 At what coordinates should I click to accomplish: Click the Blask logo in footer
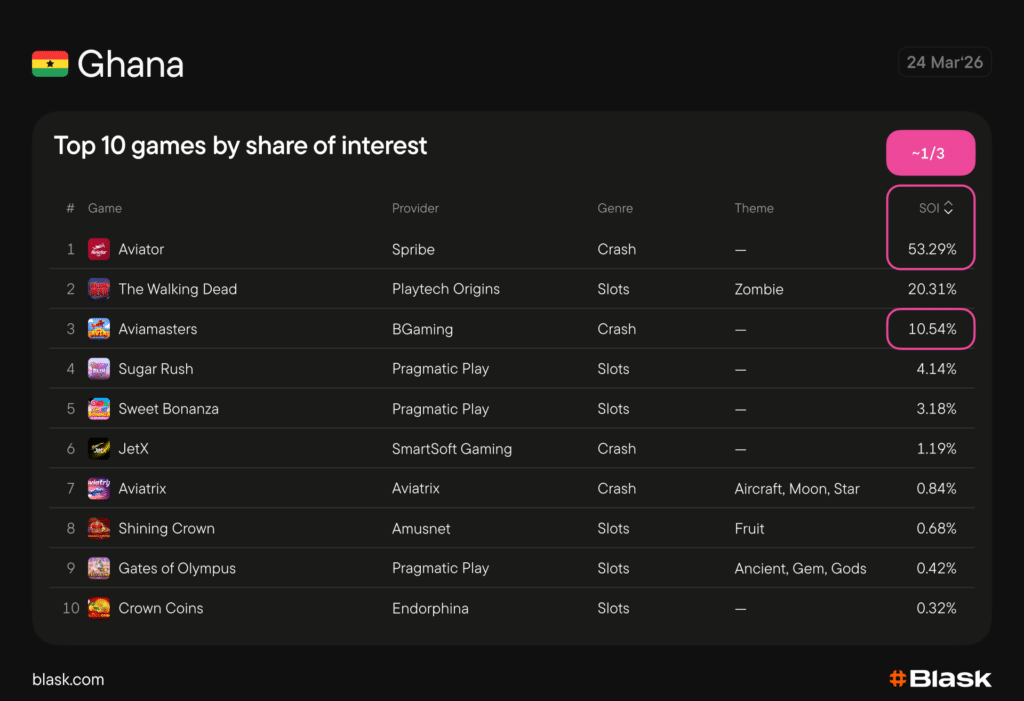click(x=940, y=679)
